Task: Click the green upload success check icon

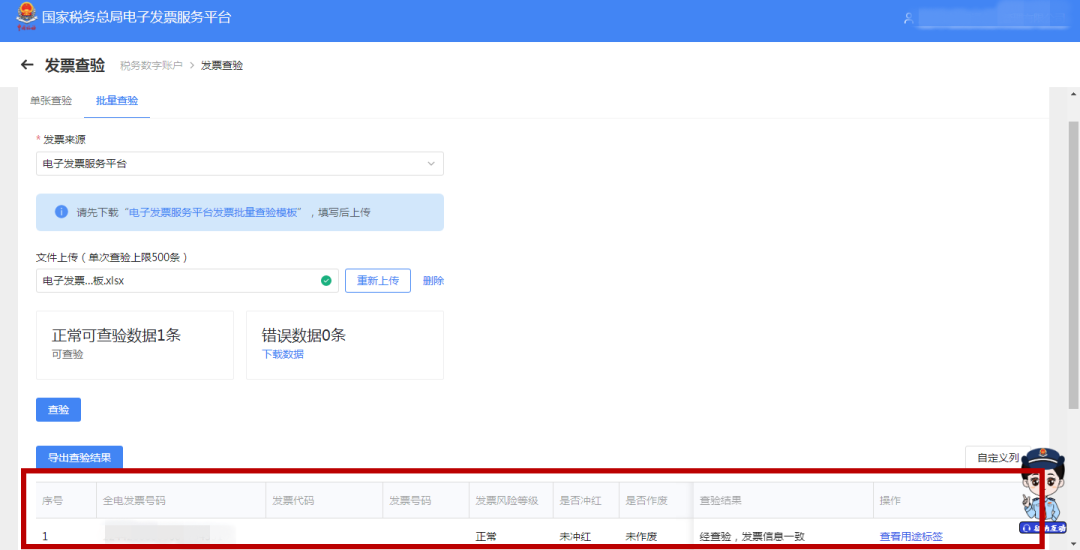Action: pos(326,281)
